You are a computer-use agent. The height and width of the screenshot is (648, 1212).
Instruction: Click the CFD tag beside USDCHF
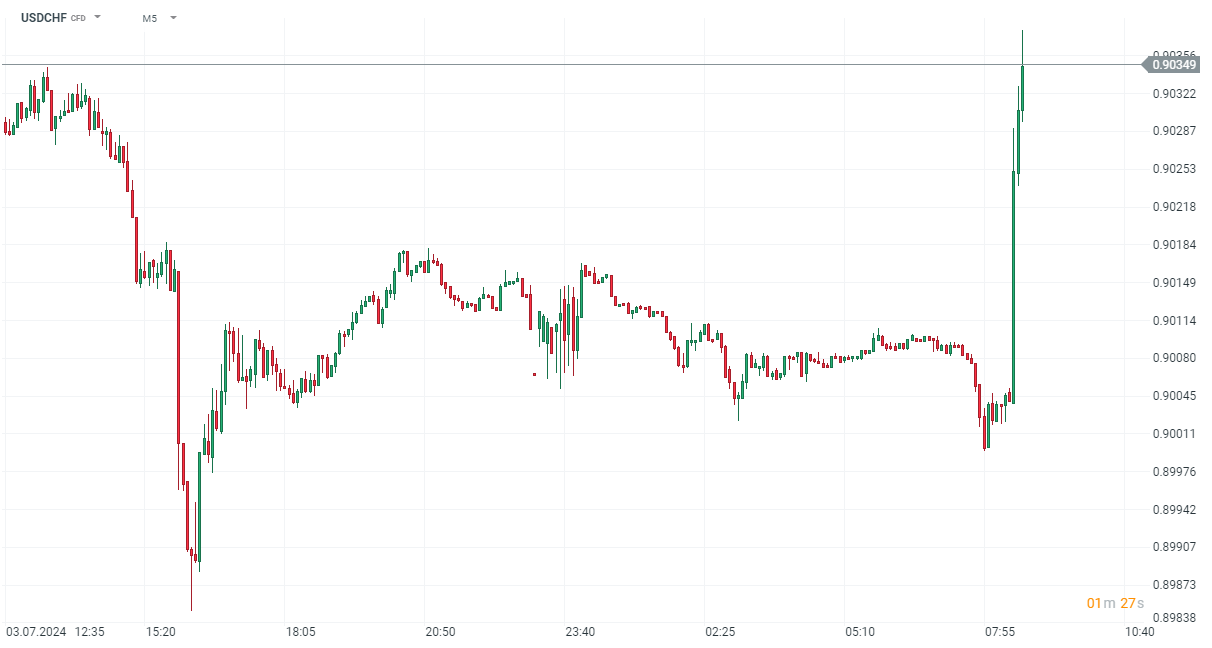point(78,18)
